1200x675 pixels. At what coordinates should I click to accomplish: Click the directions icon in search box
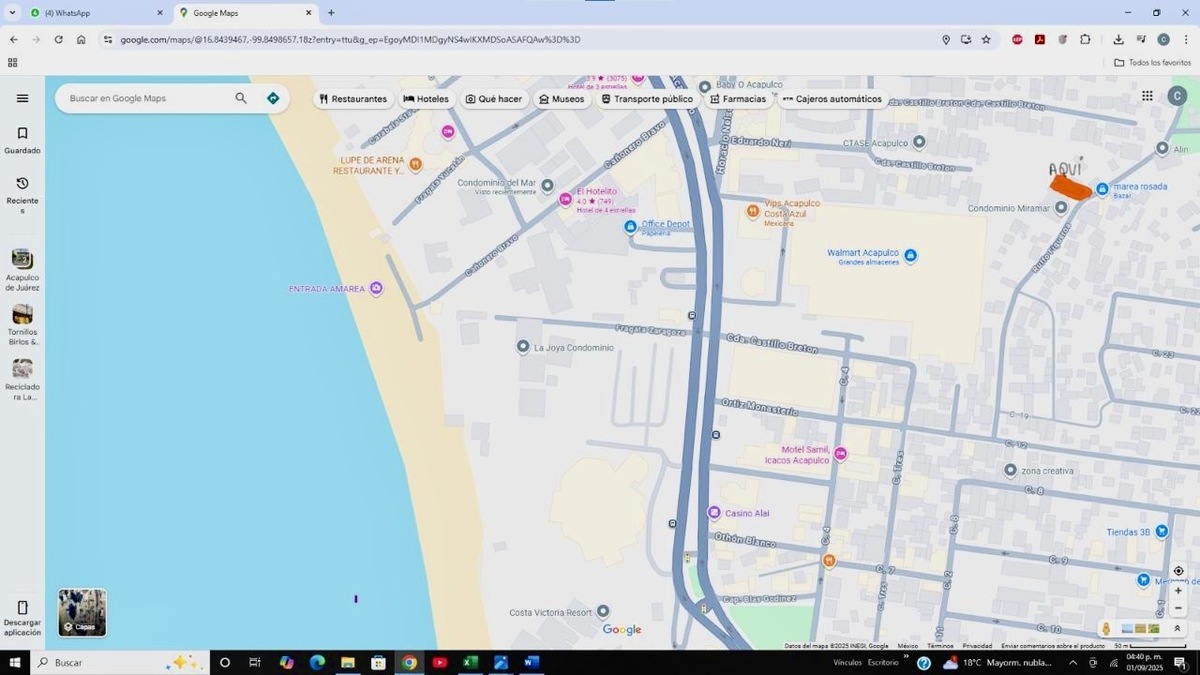pos(273,98)
